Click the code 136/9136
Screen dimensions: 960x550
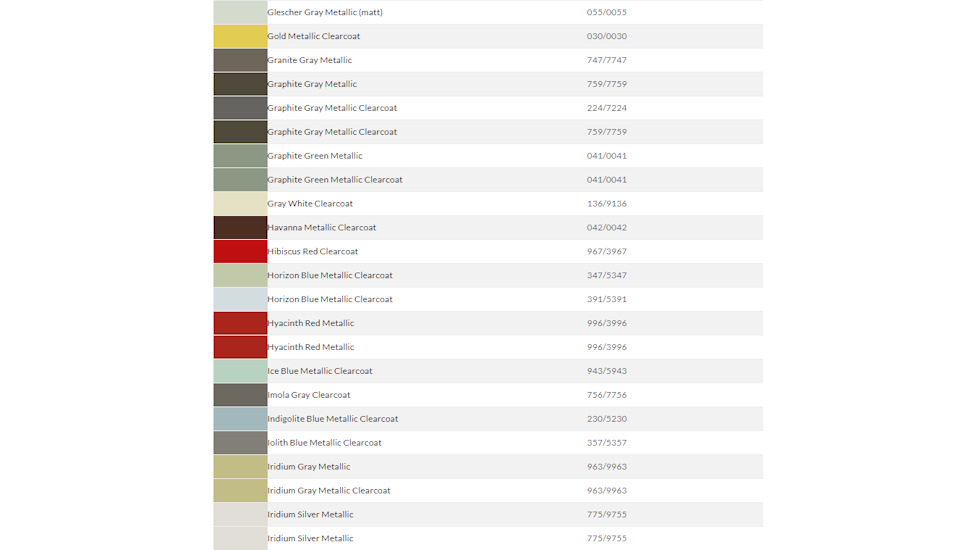607,203
